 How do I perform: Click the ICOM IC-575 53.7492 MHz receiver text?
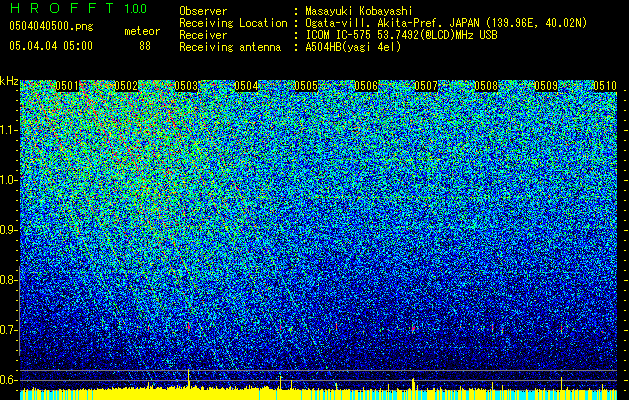click(x=401, y=35)
